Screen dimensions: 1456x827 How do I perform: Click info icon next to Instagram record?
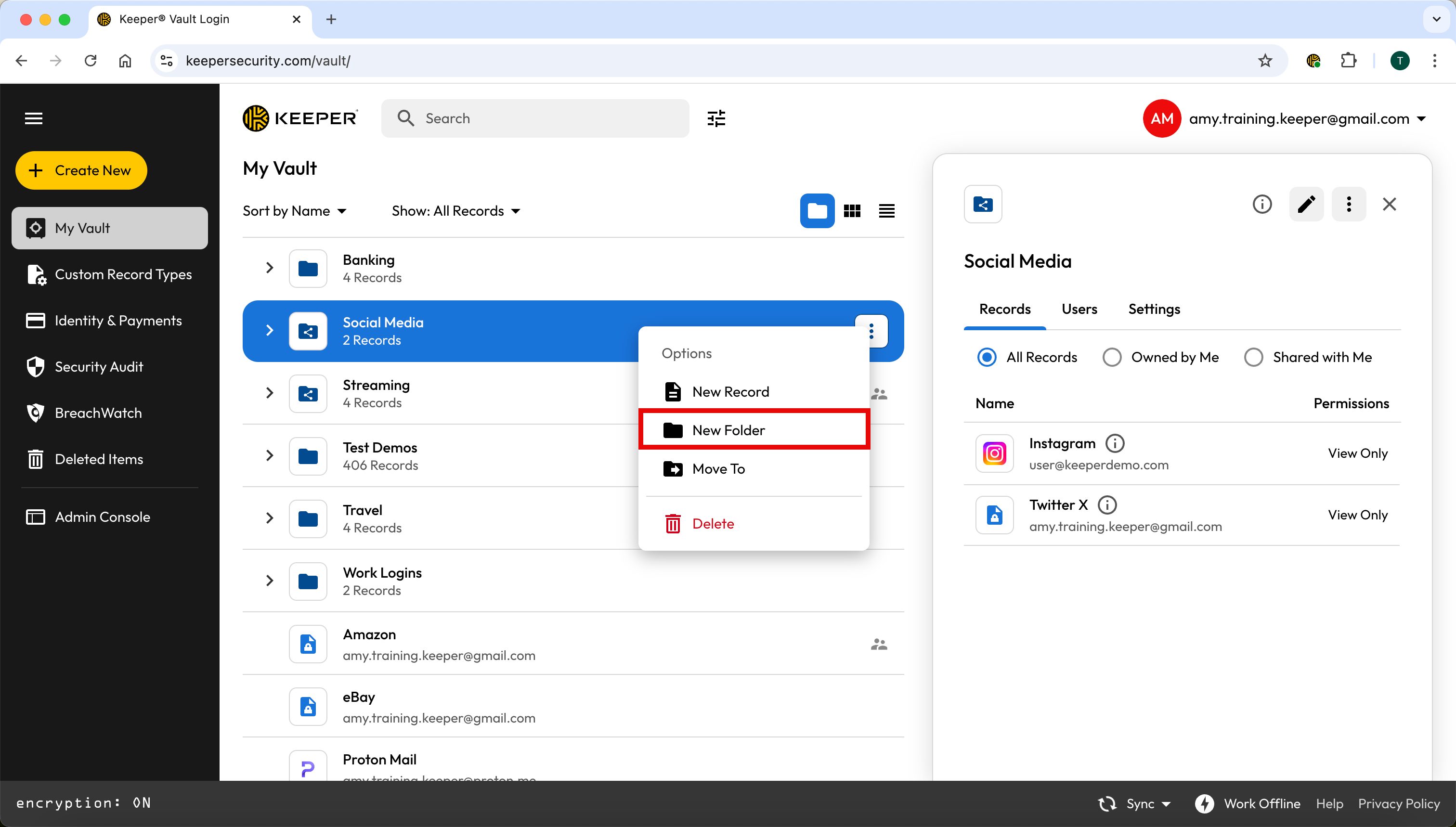1115,443
